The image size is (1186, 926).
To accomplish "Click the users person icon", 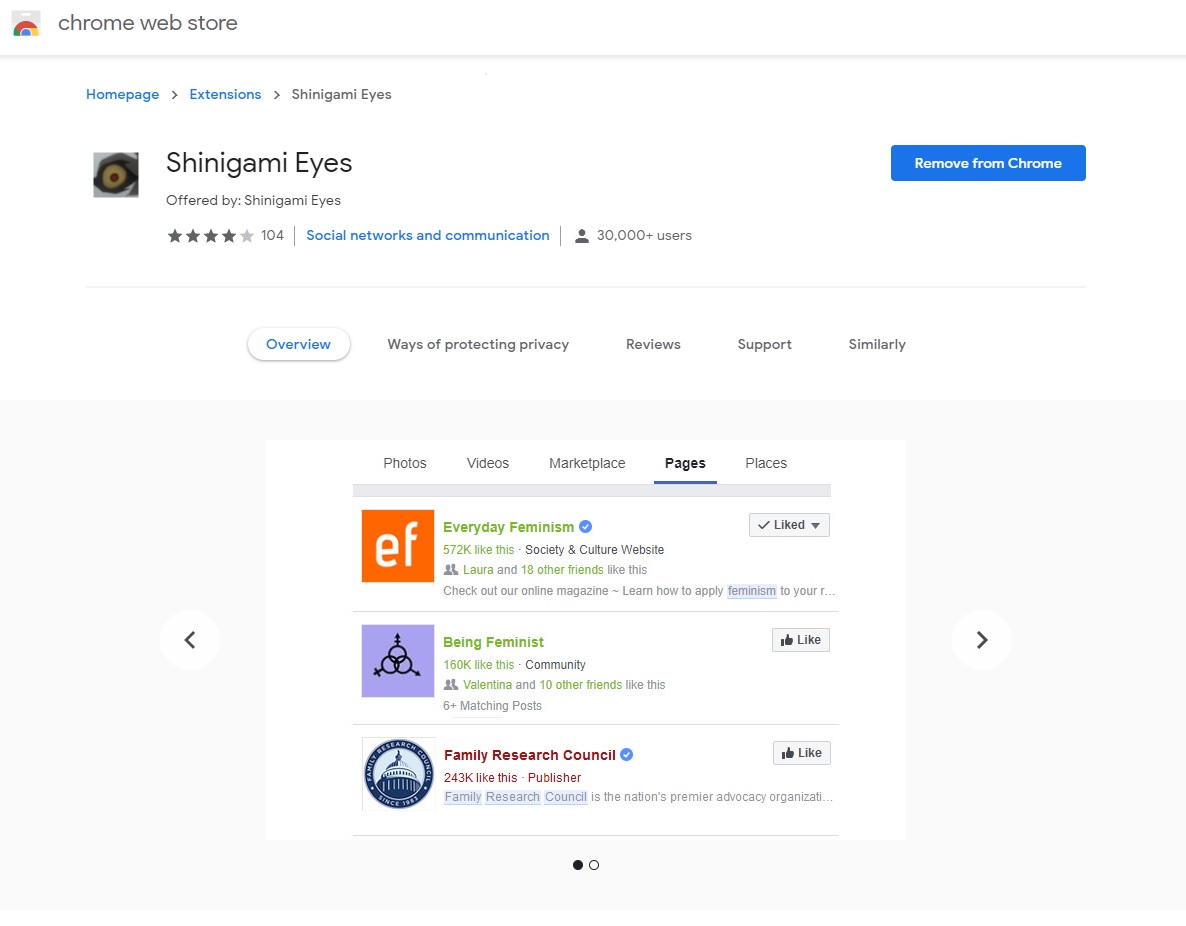I will point(582,236).
